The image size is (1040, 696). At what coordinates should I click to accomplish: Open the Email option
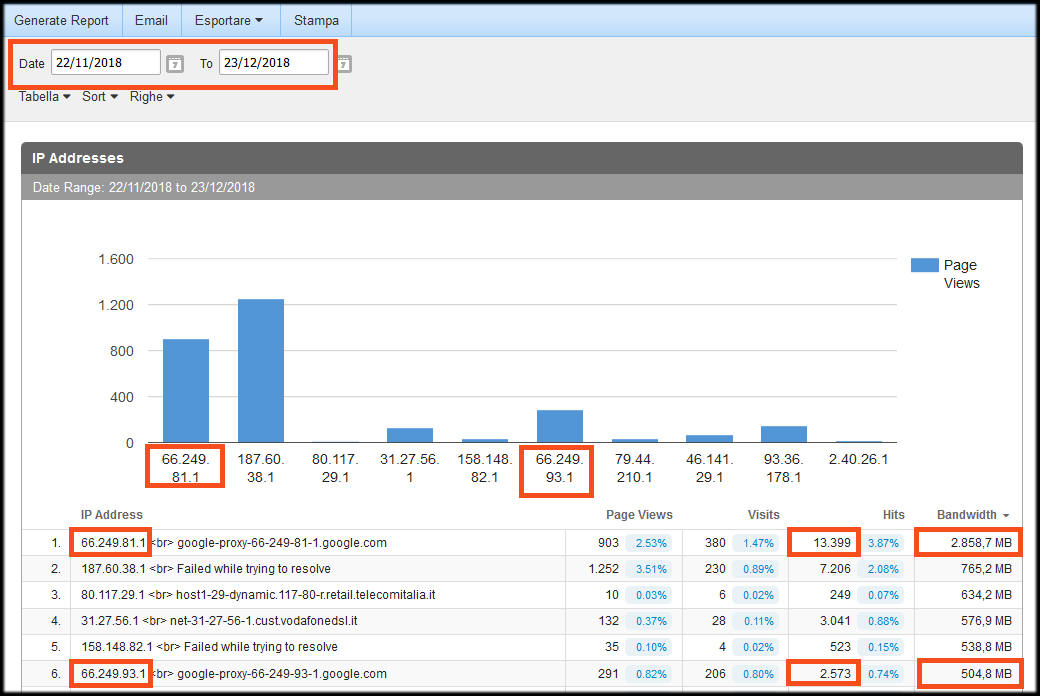coord(151,21)
